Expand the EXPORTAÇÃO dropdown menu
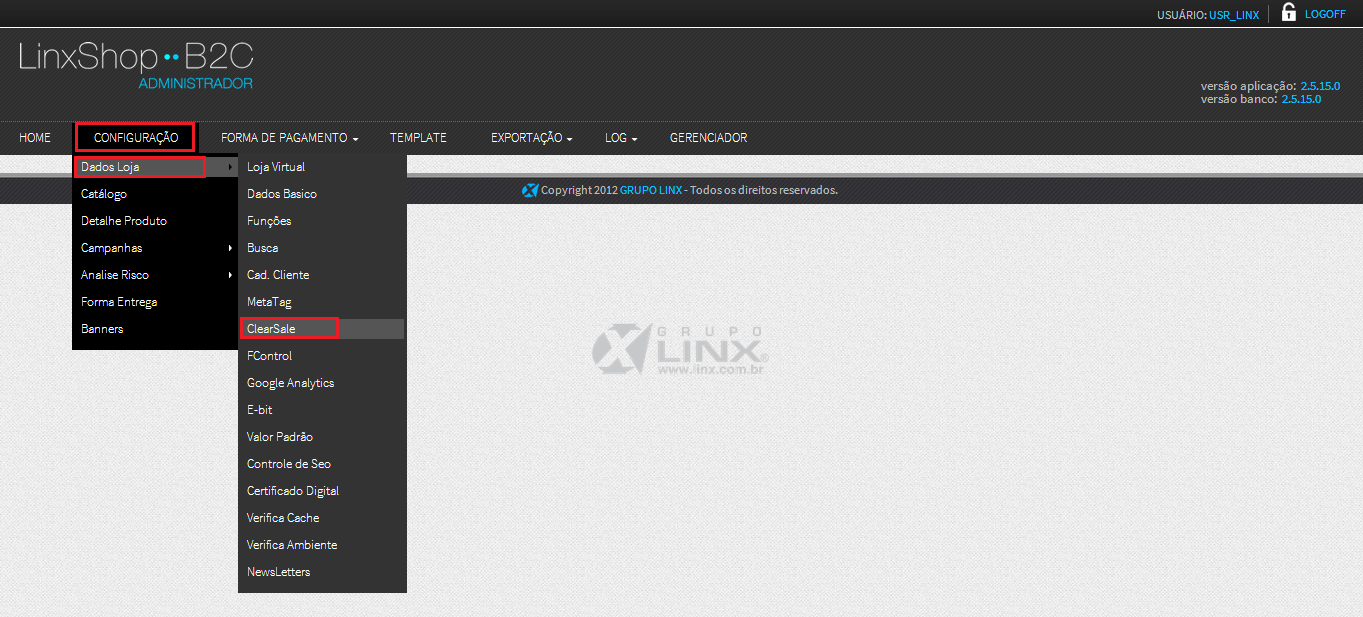The height and width of the screenshot is (617, 1363). [531, 138]
